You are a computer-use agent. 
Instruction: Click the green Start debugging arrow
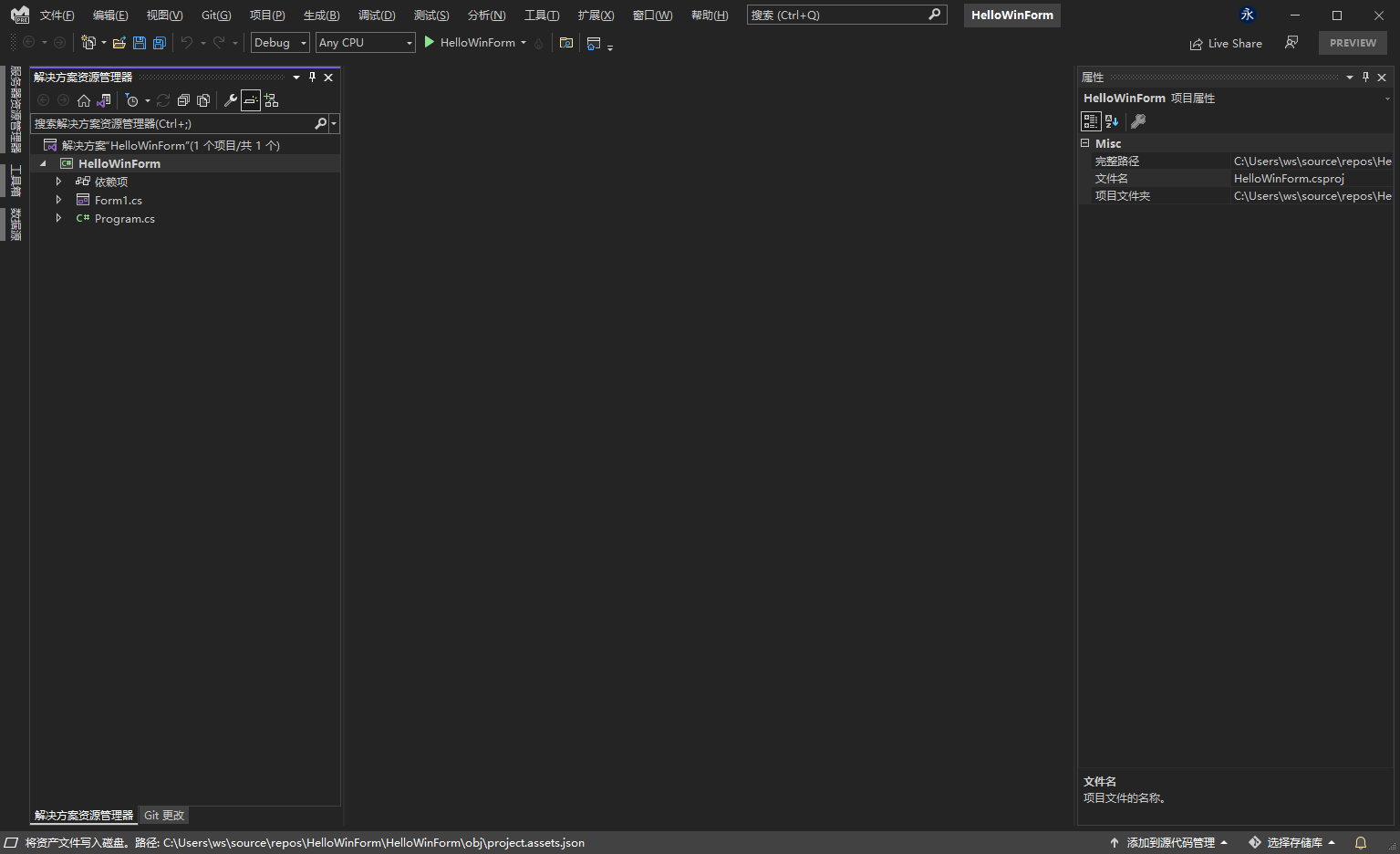pos(429,42)
